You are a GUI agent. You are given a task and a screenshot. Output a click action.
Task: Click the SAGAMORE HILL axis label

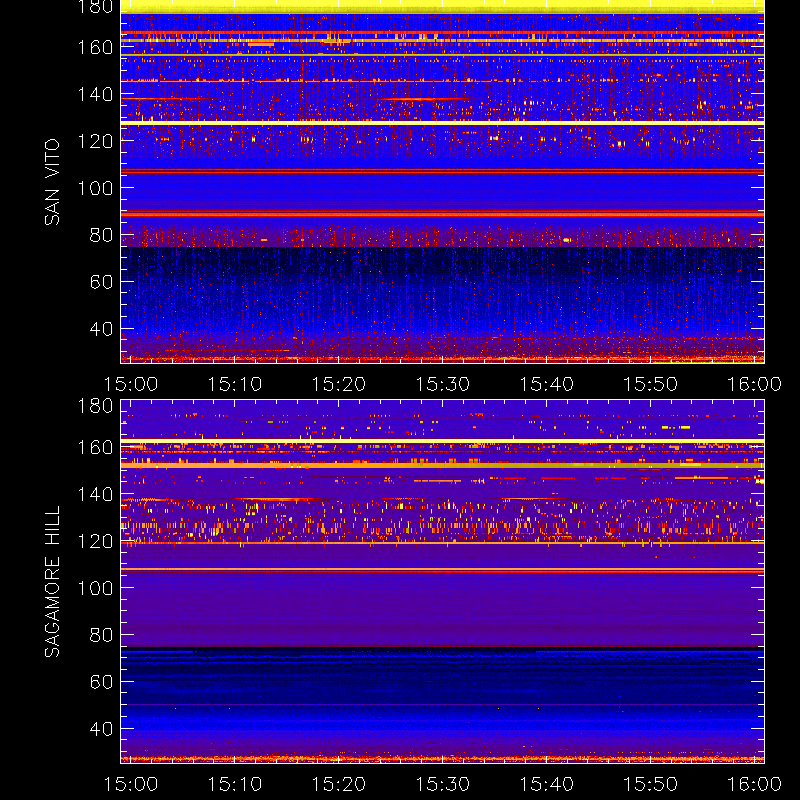52,582
